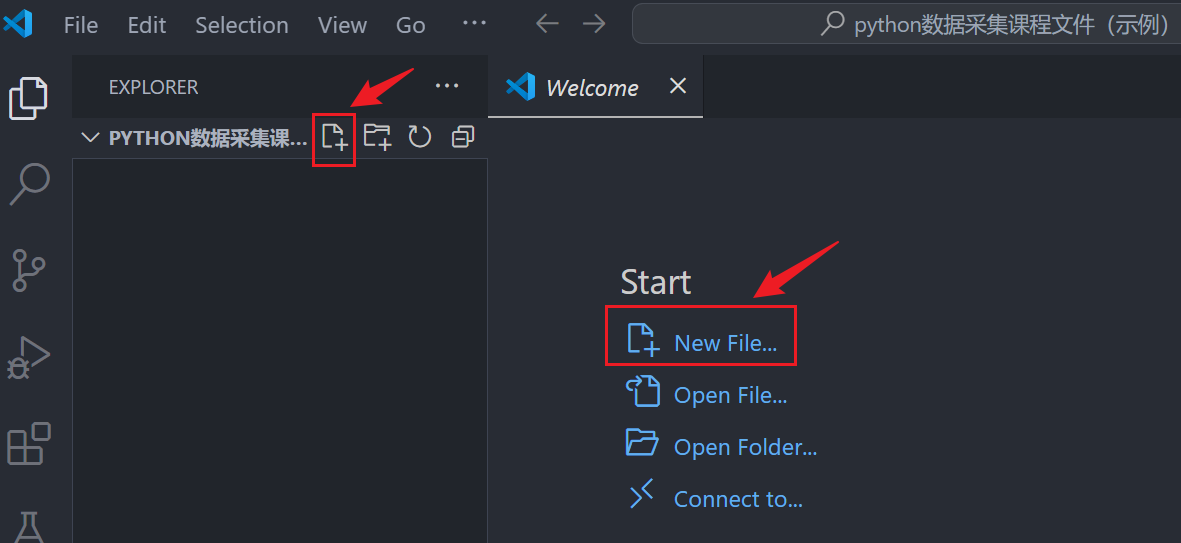Click the Open Folder... link
Viewport: 1181px width, 543px height.
pyautogui.click(x=745, y=447)
